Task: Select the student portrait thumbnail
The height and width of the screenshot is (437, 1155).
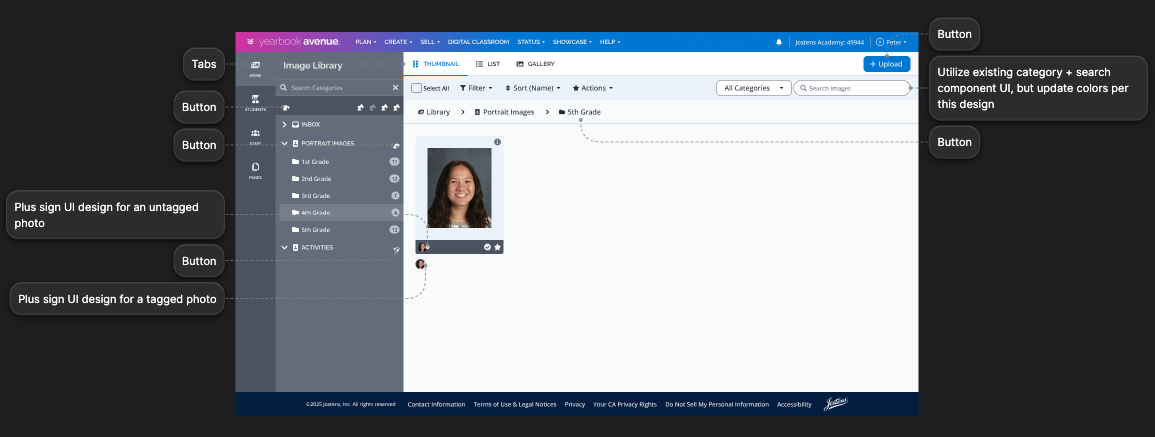Action: (459, 188)
